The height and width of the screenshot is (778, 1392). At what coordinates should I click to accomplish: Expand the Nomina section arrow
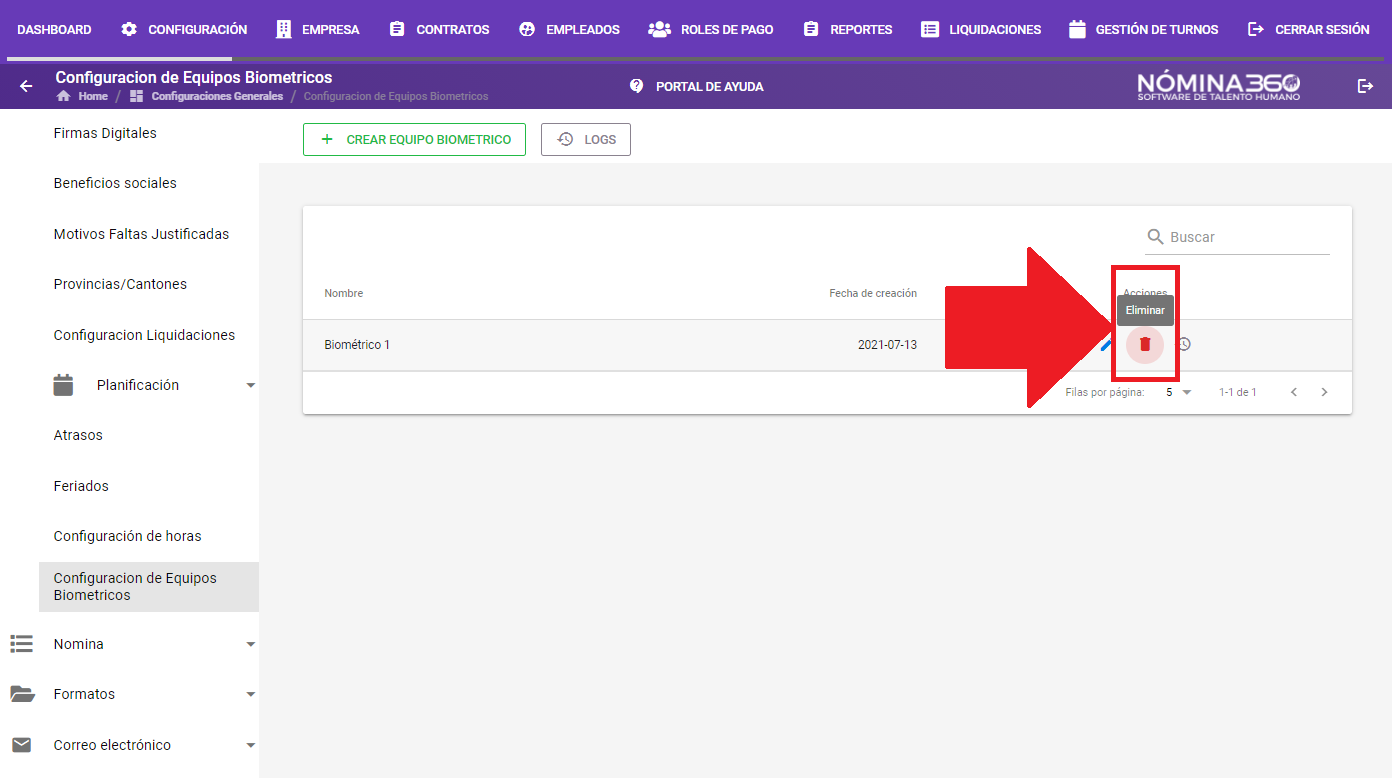coord(251,644)
